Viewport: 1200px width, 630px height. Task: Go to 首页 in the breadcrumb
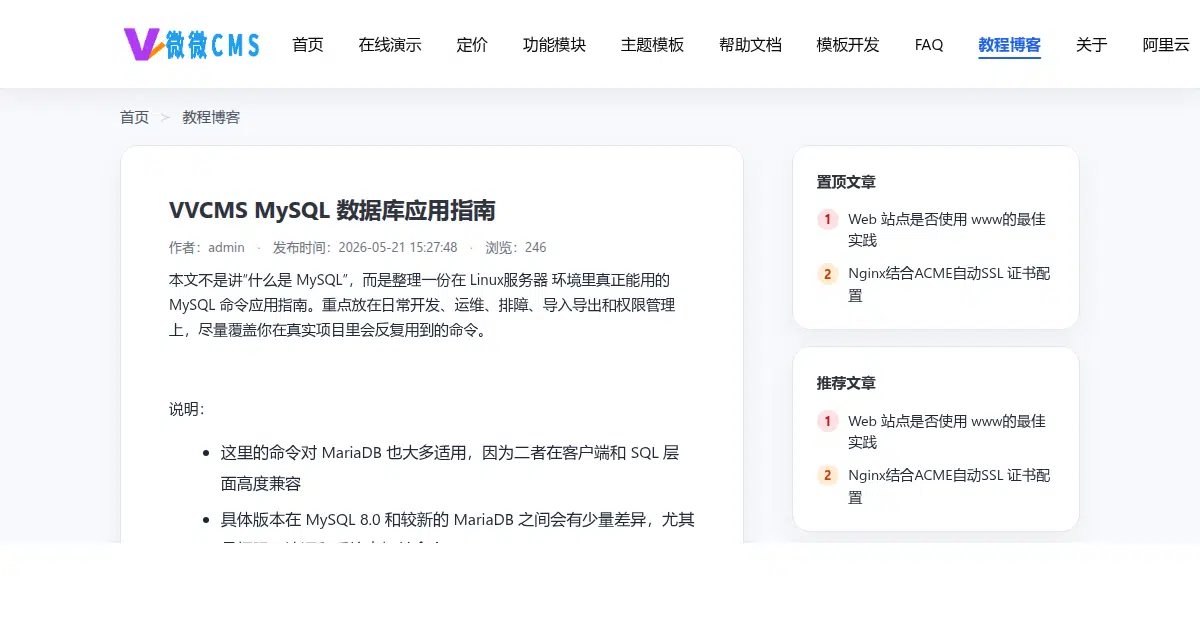click(x=134, y=117)
